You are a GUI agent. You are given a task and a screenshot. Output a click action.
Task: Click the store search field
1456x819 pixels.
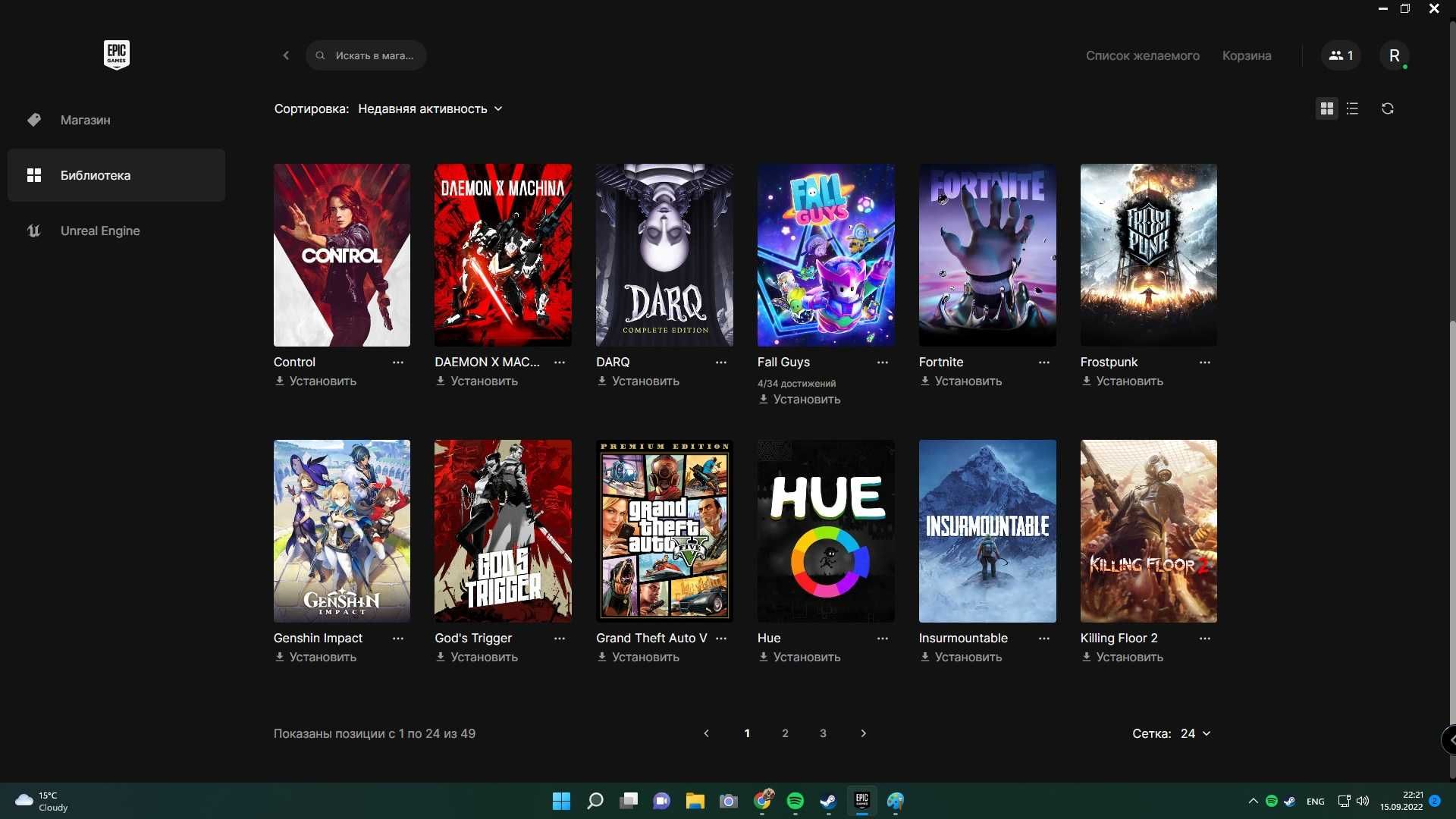point(366,55)
